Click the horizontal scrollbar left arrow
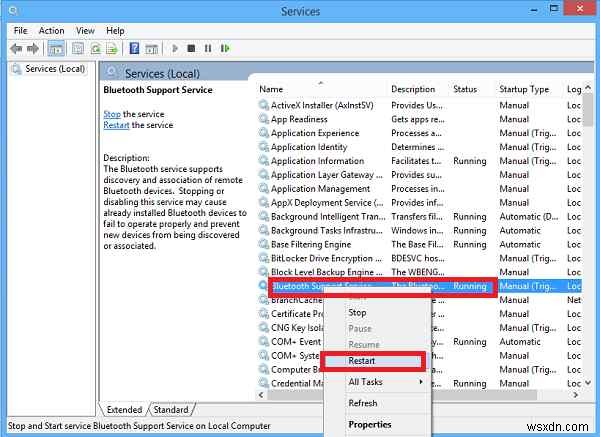This screenshot has width=600, height=437. coord(261,395)
